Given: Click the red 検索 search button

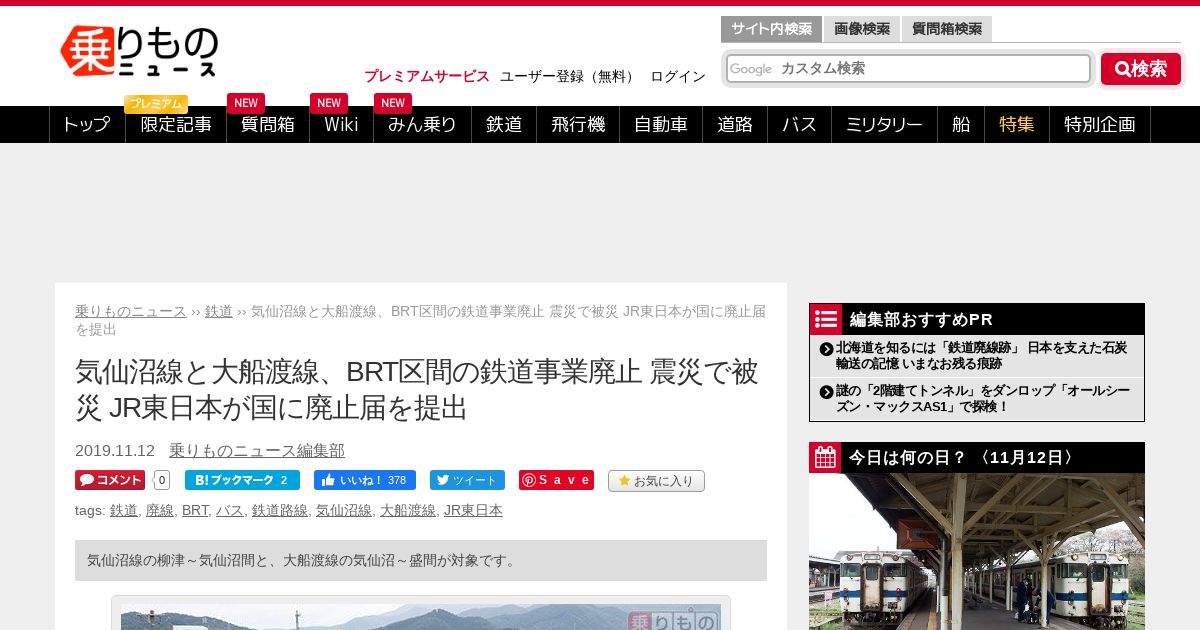Looking at the screenshot, I should pyautogui.click(x=1141, y=69).
